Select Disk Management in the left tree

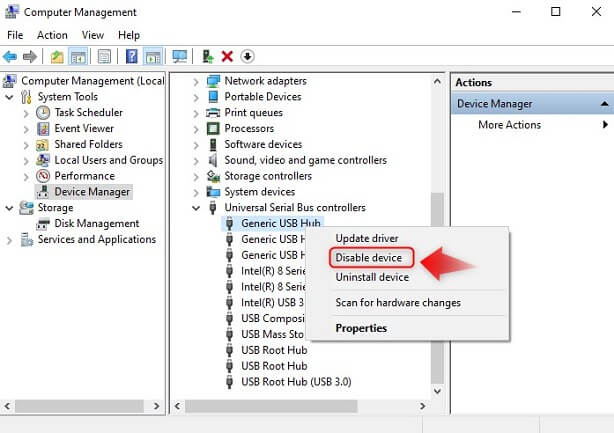pos(97,224)
